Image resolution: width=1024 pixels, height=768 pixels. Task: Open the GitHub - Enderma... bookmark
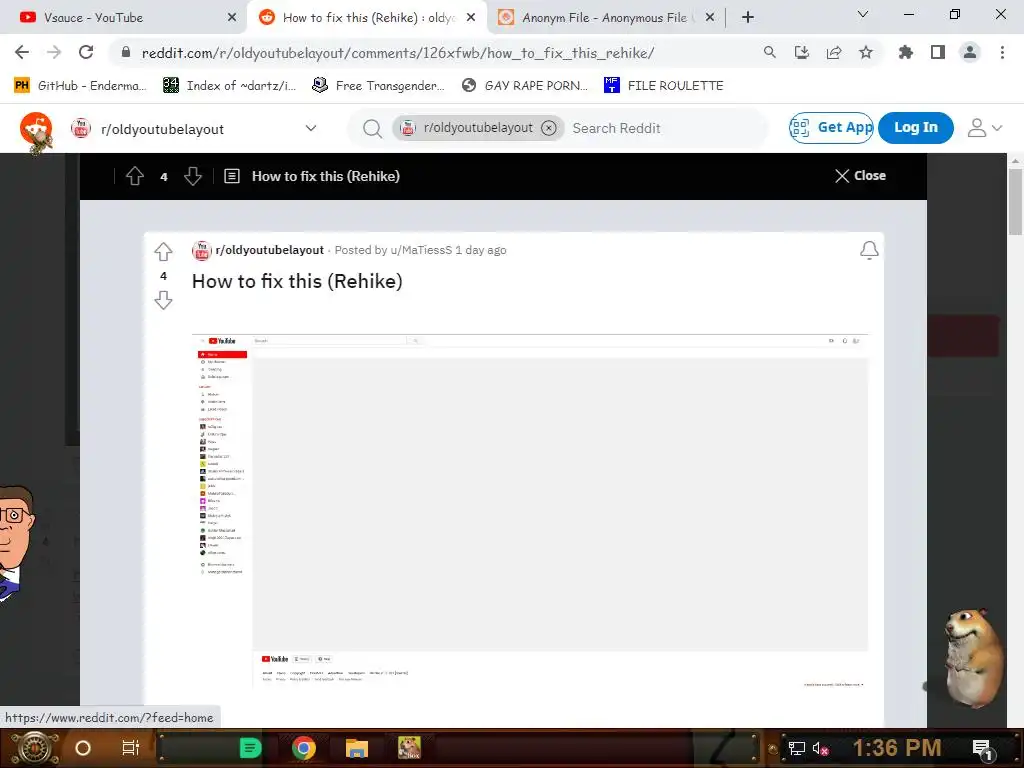tap(80, 86)
